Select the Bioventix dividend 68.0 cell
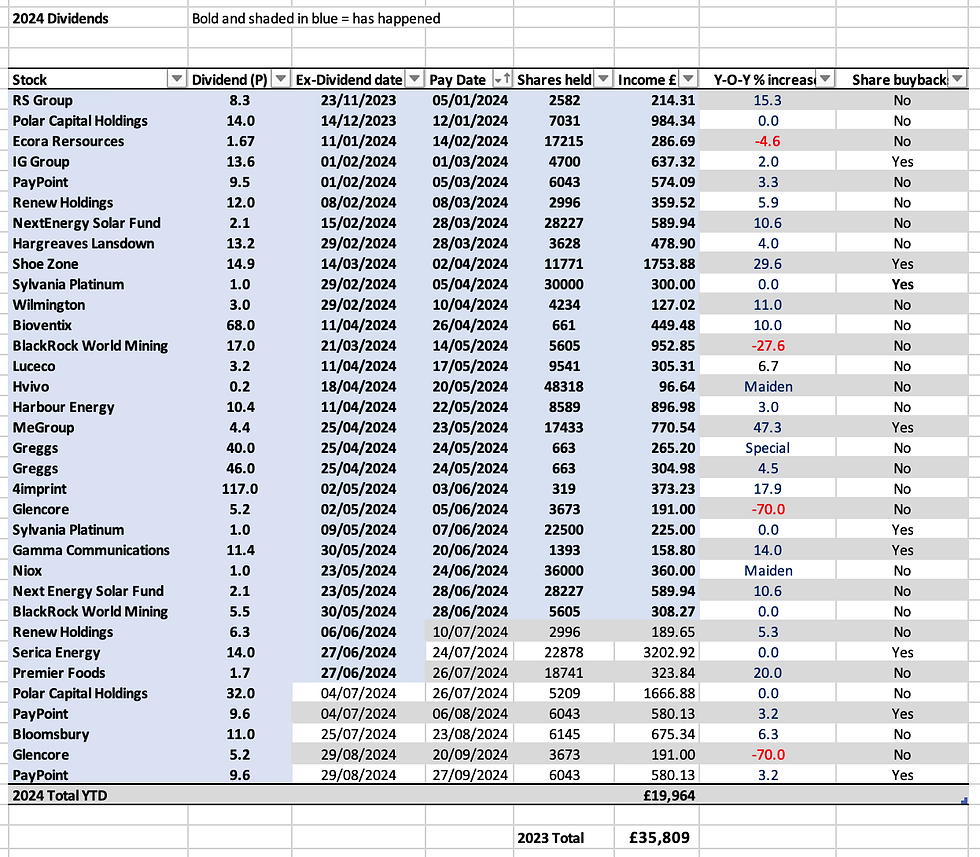The image size is (980, 857). 239,325
